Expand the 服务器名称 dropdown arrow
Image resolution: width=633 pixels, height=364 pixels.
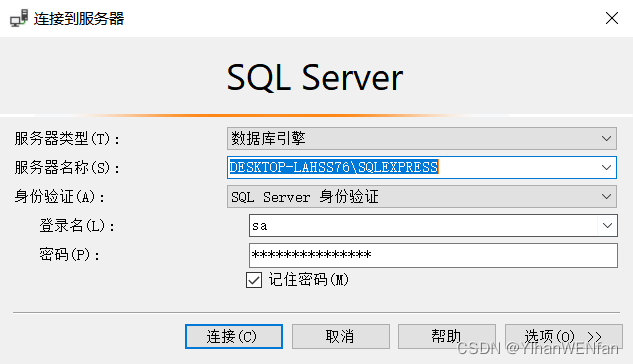[x=606, y=167]
